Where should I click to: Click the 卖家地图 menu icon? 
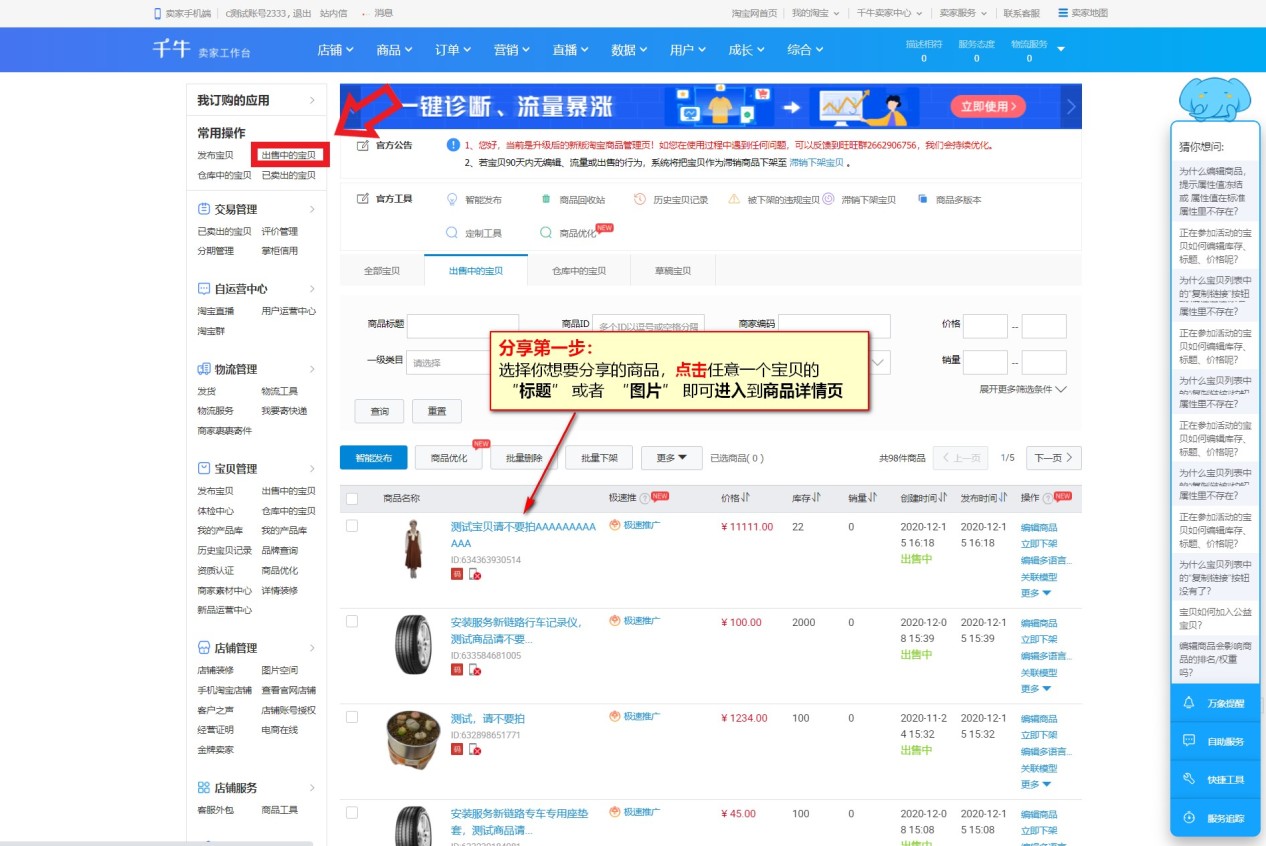point(1063,13)
